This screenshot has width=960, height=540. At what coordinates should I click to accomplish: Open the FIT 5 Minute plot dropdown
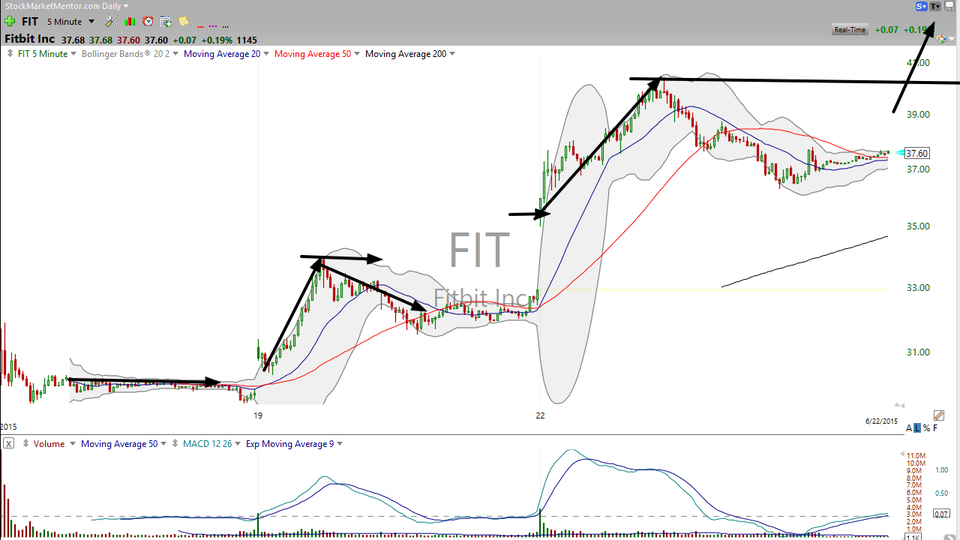(73, 54)
